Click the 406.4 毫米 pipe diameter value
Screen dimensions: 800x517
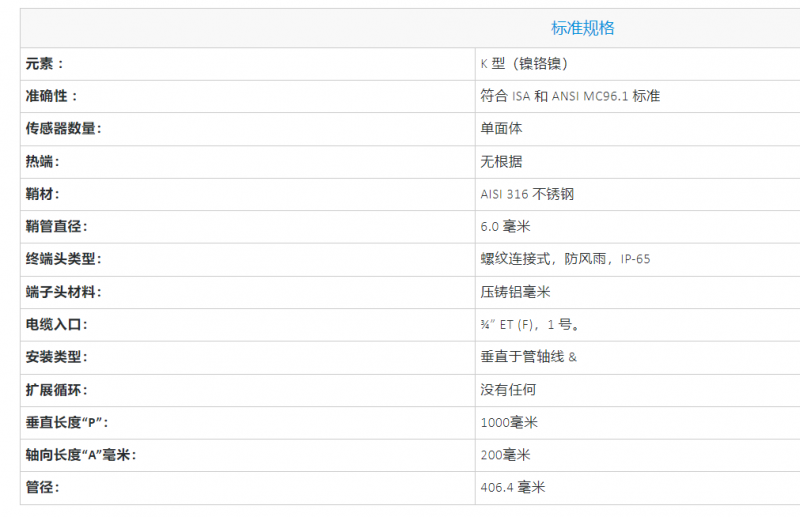[x=512, y=488]
